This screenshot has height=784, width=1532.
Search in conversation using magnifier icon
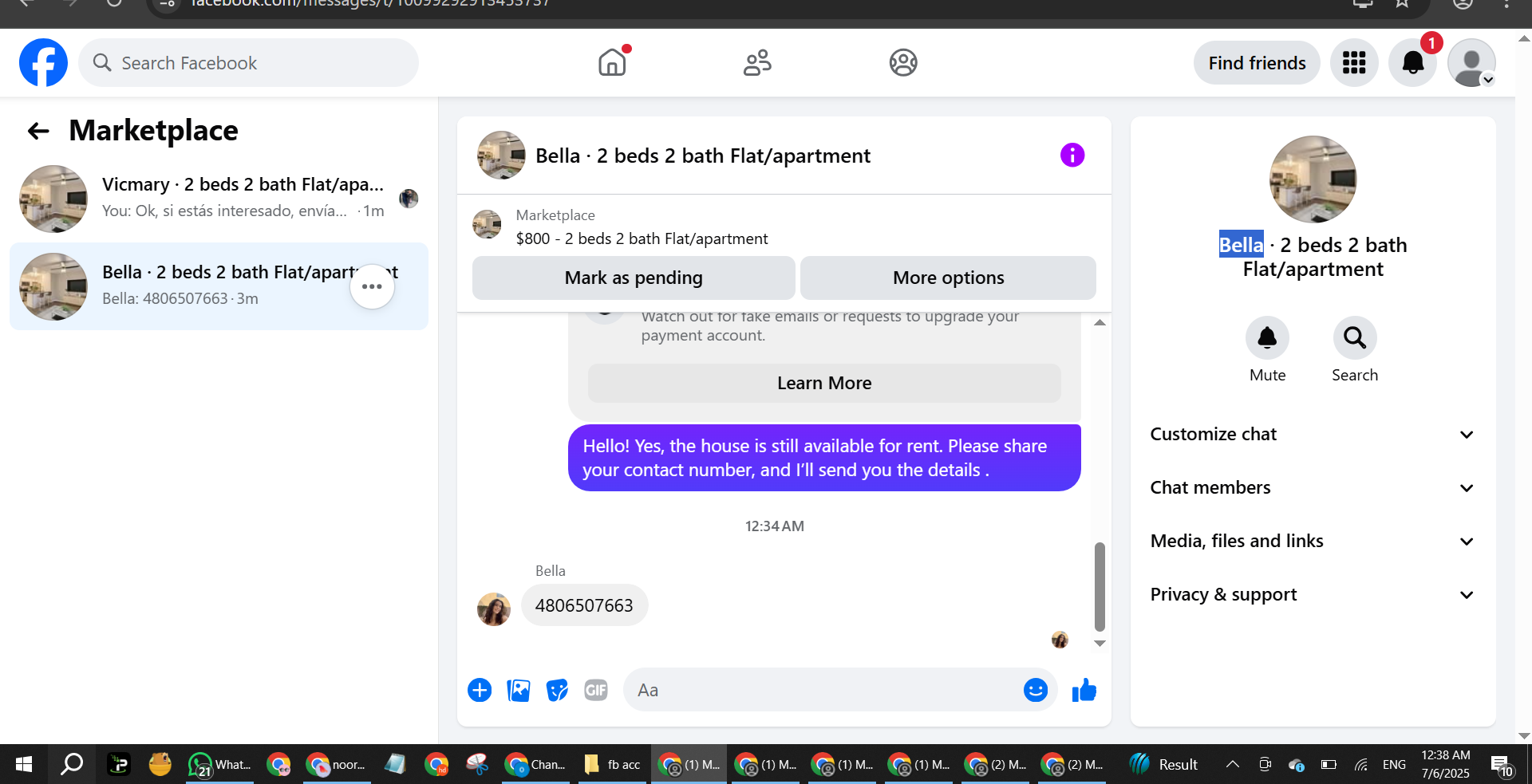[1355, 338]
